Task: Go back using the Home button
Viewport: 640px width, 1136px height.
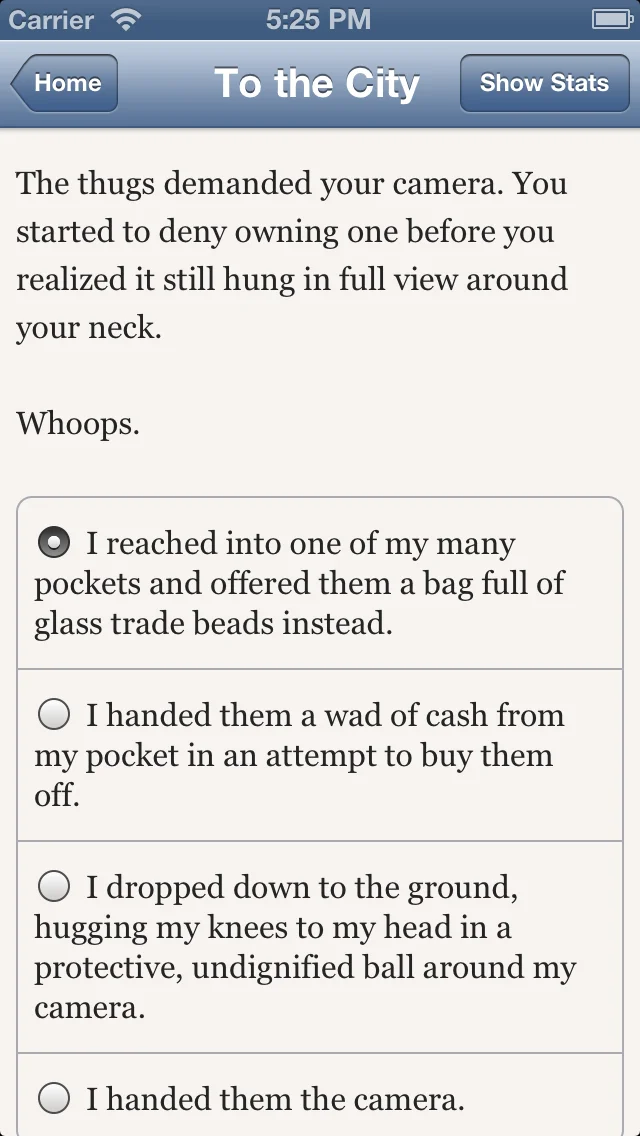Action: point(66,83)
